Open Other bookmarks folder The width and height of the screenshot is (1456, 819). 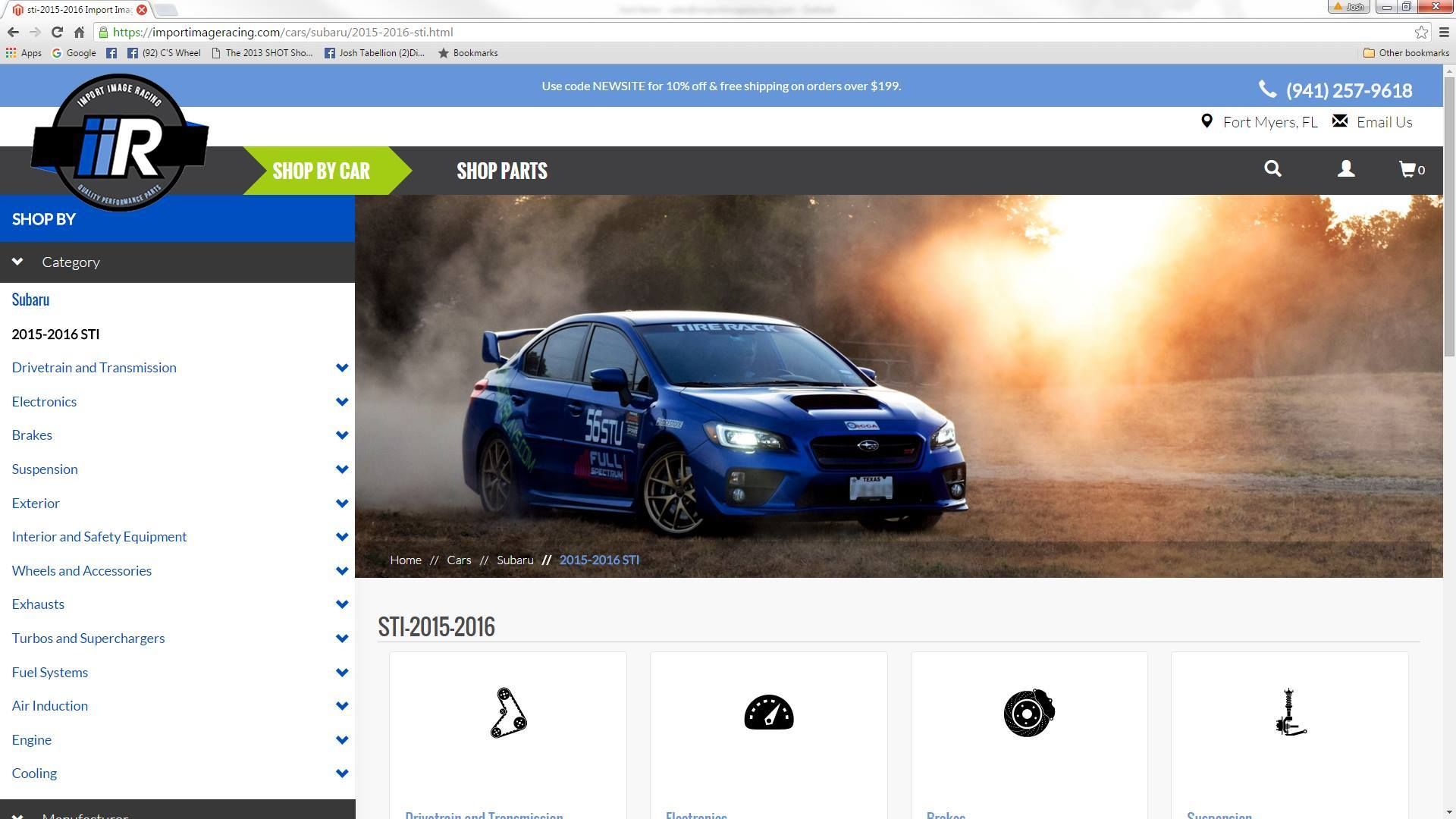[x=1406, y=53]
